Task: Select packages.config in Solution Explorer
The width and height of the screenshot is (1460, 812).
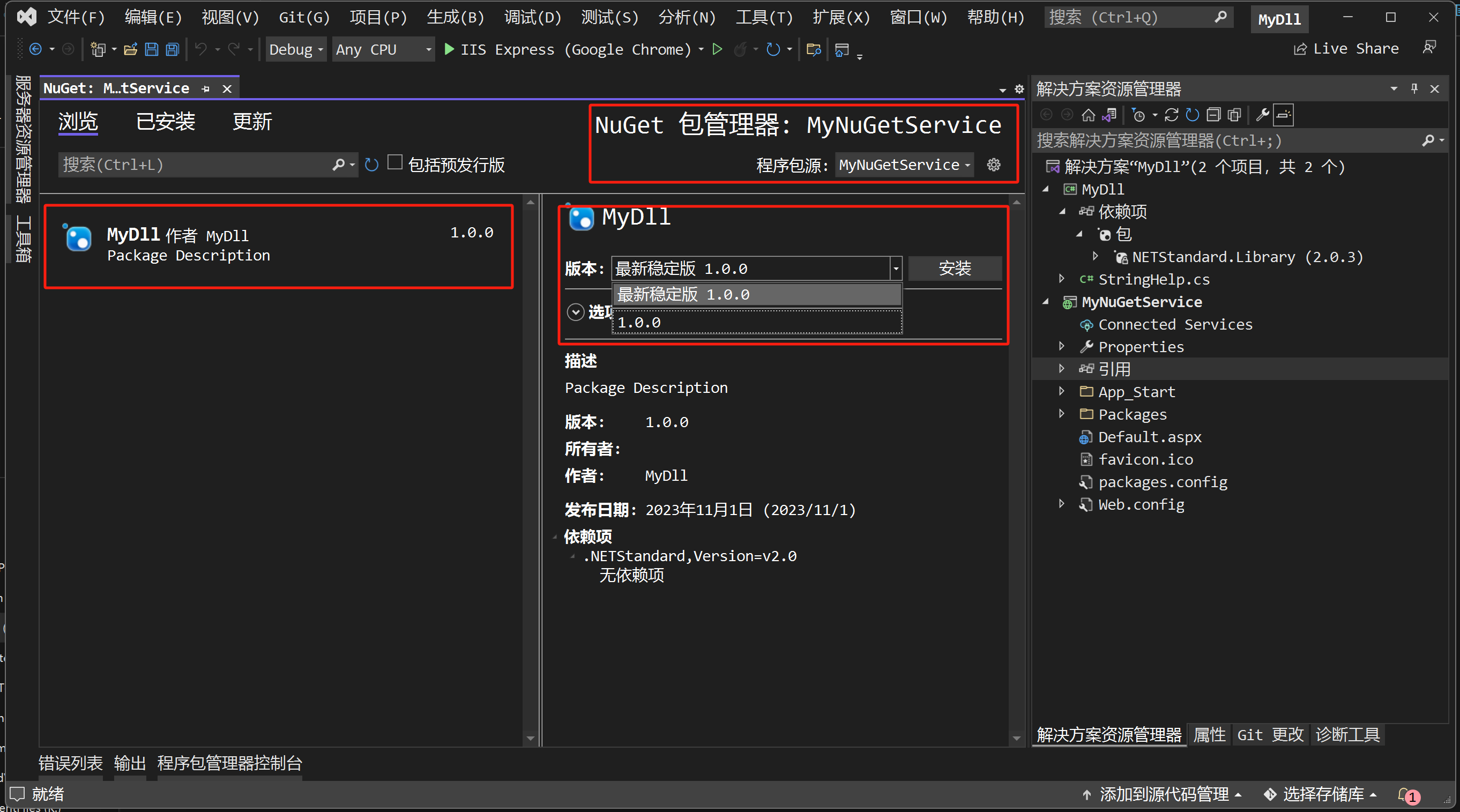Action: click(x=1163, y=482)
